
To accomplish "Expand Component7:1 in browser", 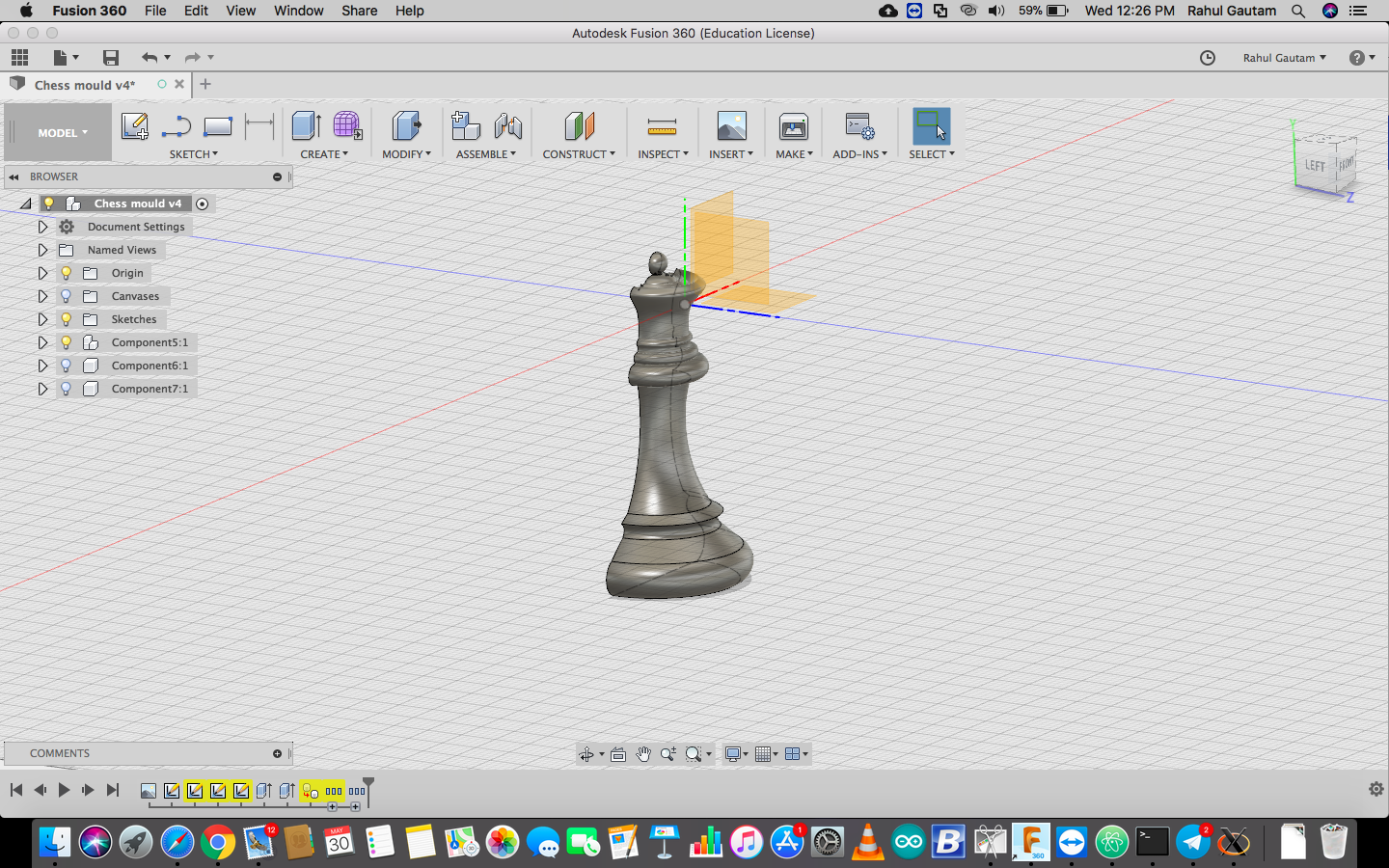I will point(42,389).
